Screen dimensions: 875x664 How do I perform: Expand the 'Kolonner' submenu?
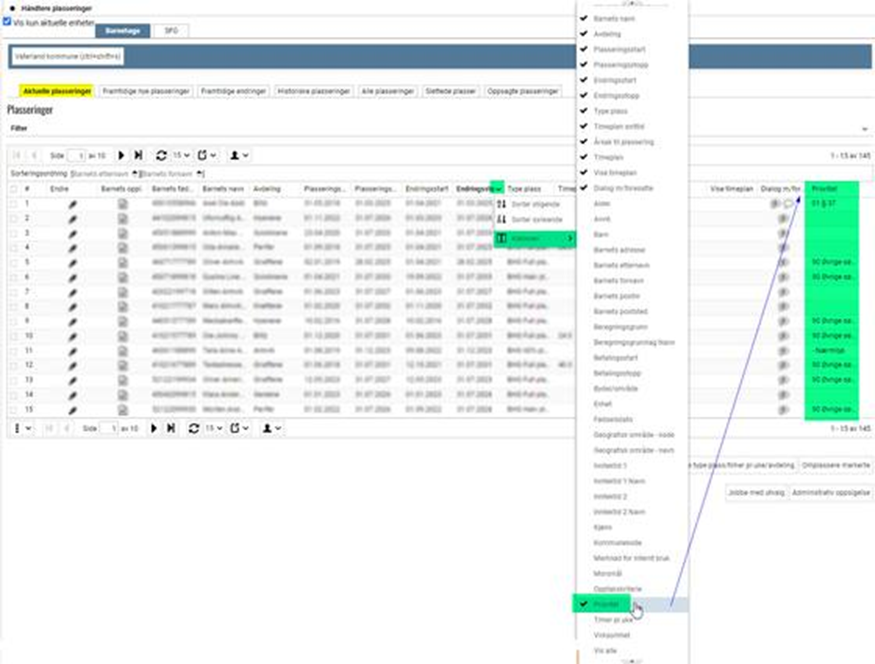(x=535, y=239)
